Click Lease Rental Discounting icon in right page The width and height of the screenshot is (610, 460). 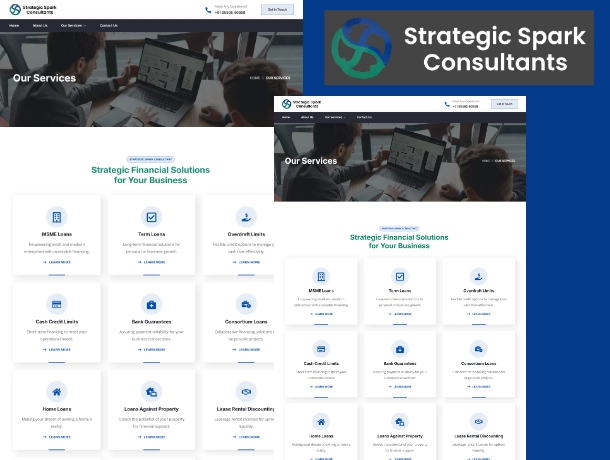point(479,421)
